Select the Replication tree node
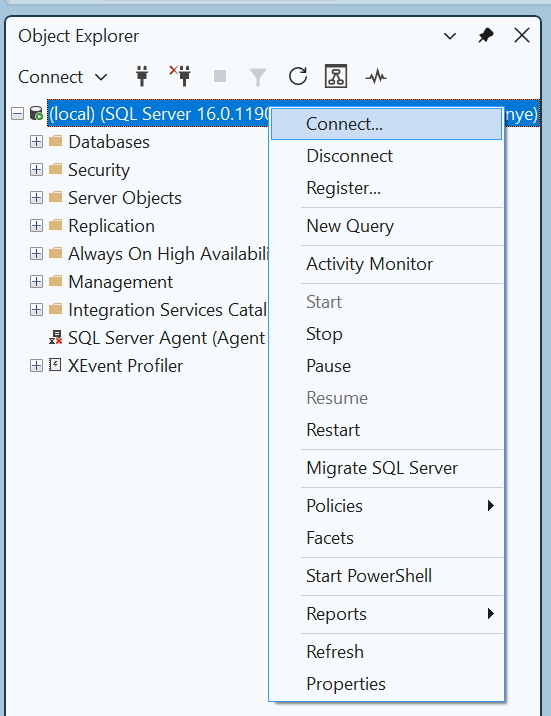The height and width of the screenshot is (716, 551). pos(111,226)
